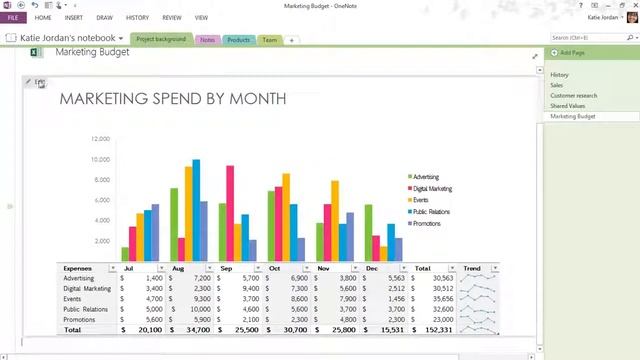
Task: Switch to the Team section tab
Action: coord(269,40)
